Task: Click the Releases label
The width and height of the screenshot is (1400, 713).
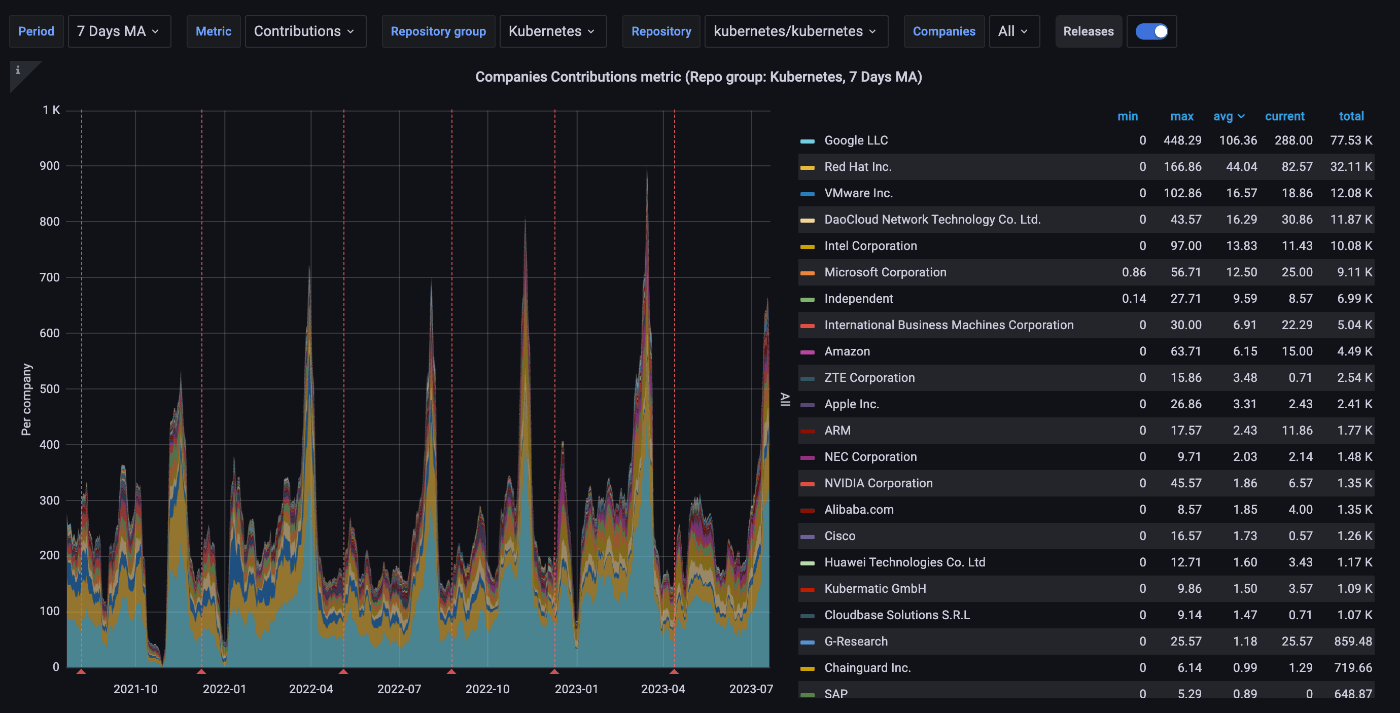Action: pyautogui.click(x=1088, y=31)
